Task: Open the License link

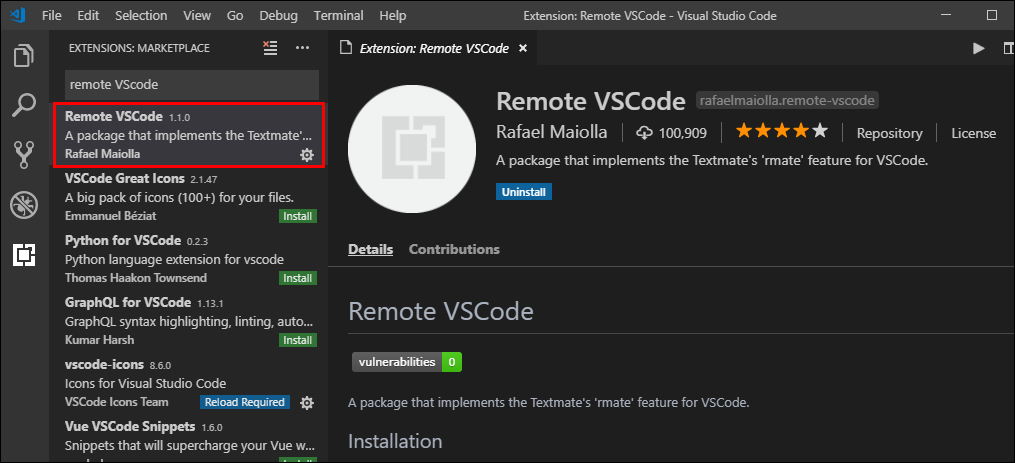Action: 974,133
